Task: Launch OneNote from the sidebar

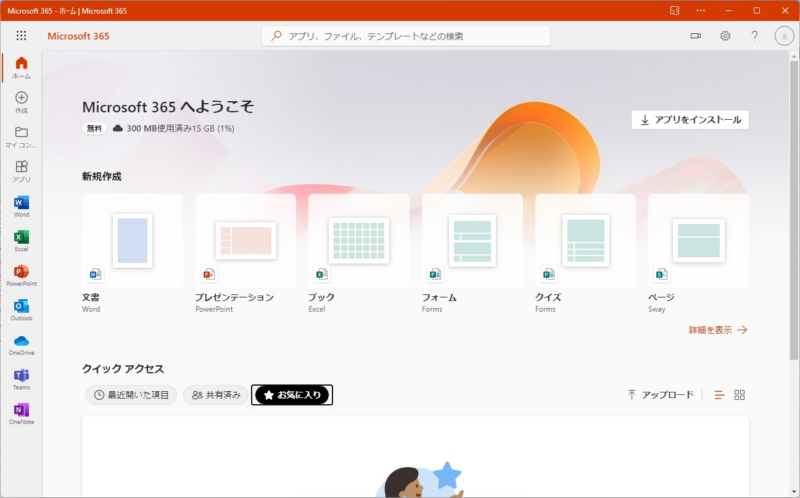Action: 21,413
